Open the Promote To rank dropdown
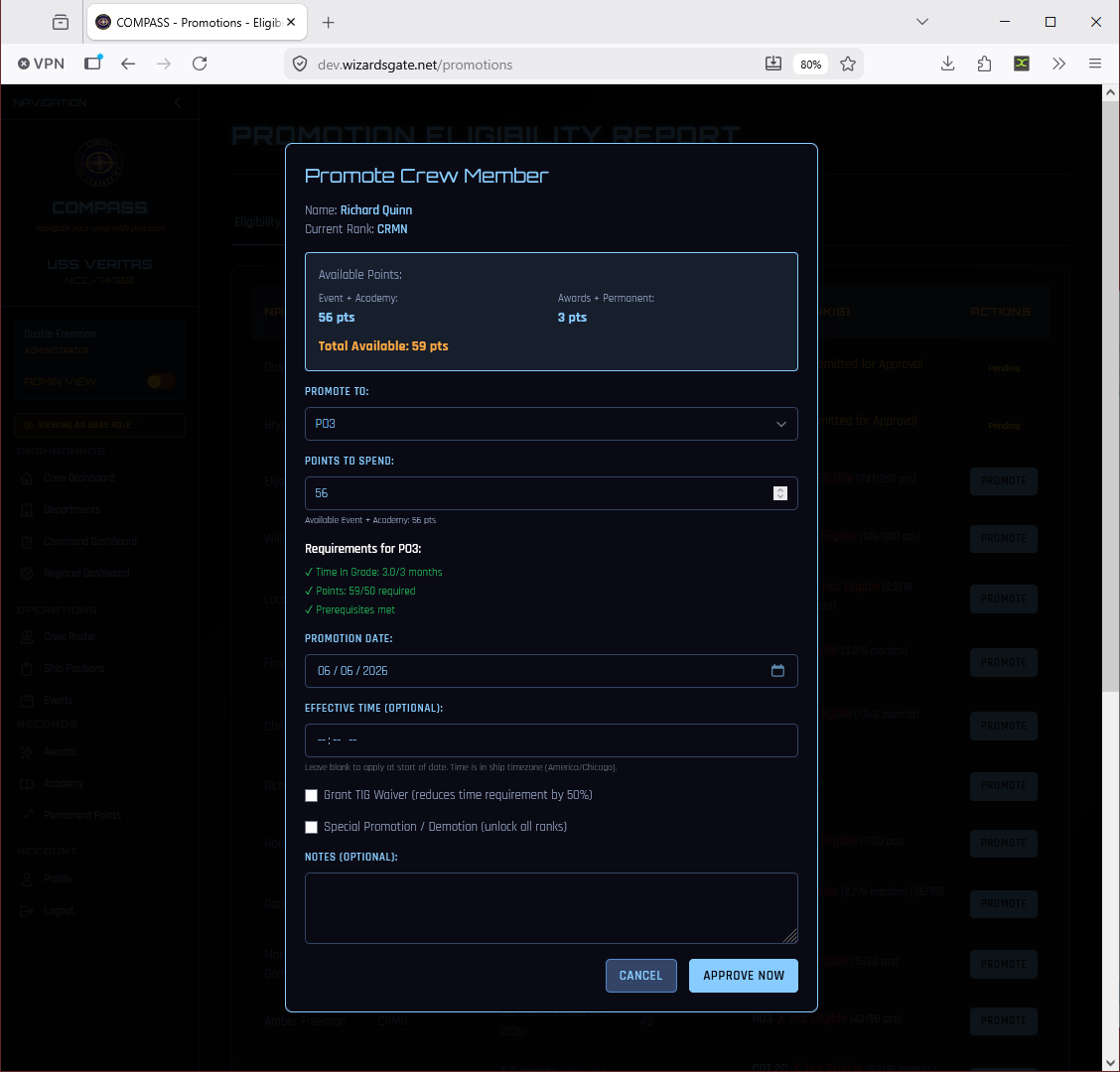This screenshot has width=1120, height=1072. (x=551, y=424)
